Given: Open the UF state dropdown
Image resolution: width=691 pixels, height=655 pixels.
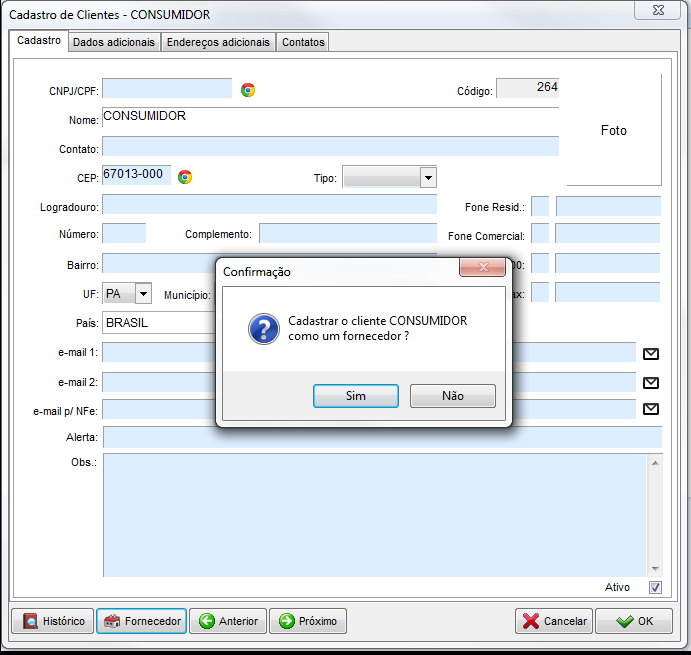Looking at the screenshot, I should (x=143, y=293).
